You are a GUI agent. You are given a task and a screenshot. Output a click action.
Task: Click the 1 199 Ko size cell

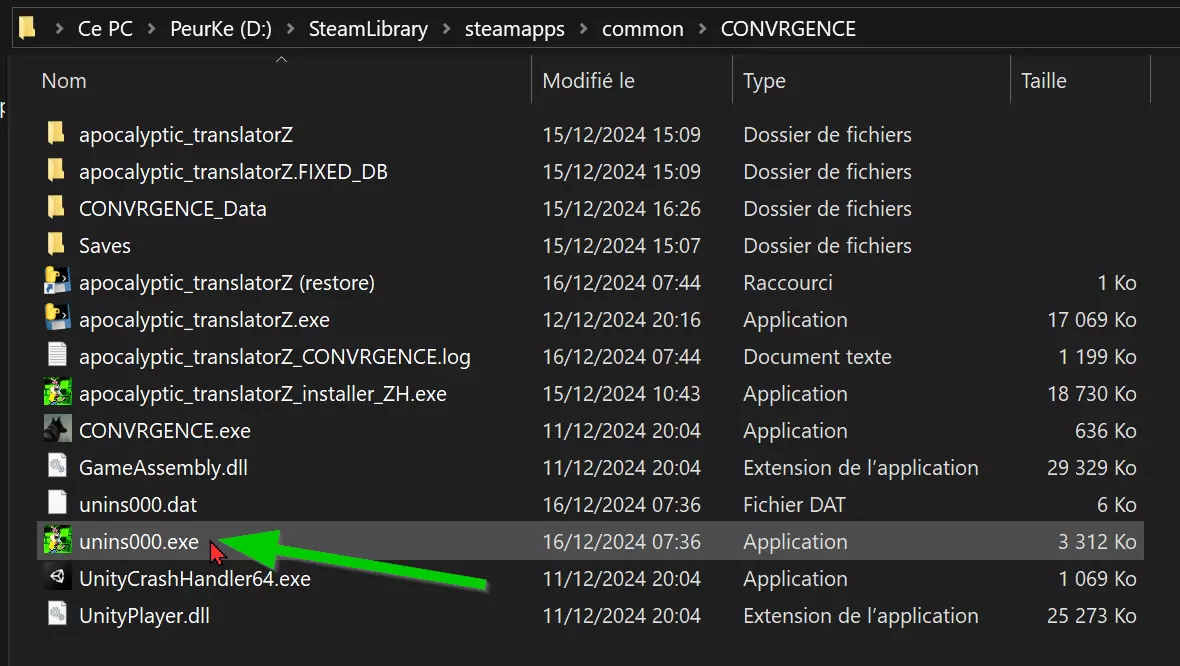[1097, 356]
